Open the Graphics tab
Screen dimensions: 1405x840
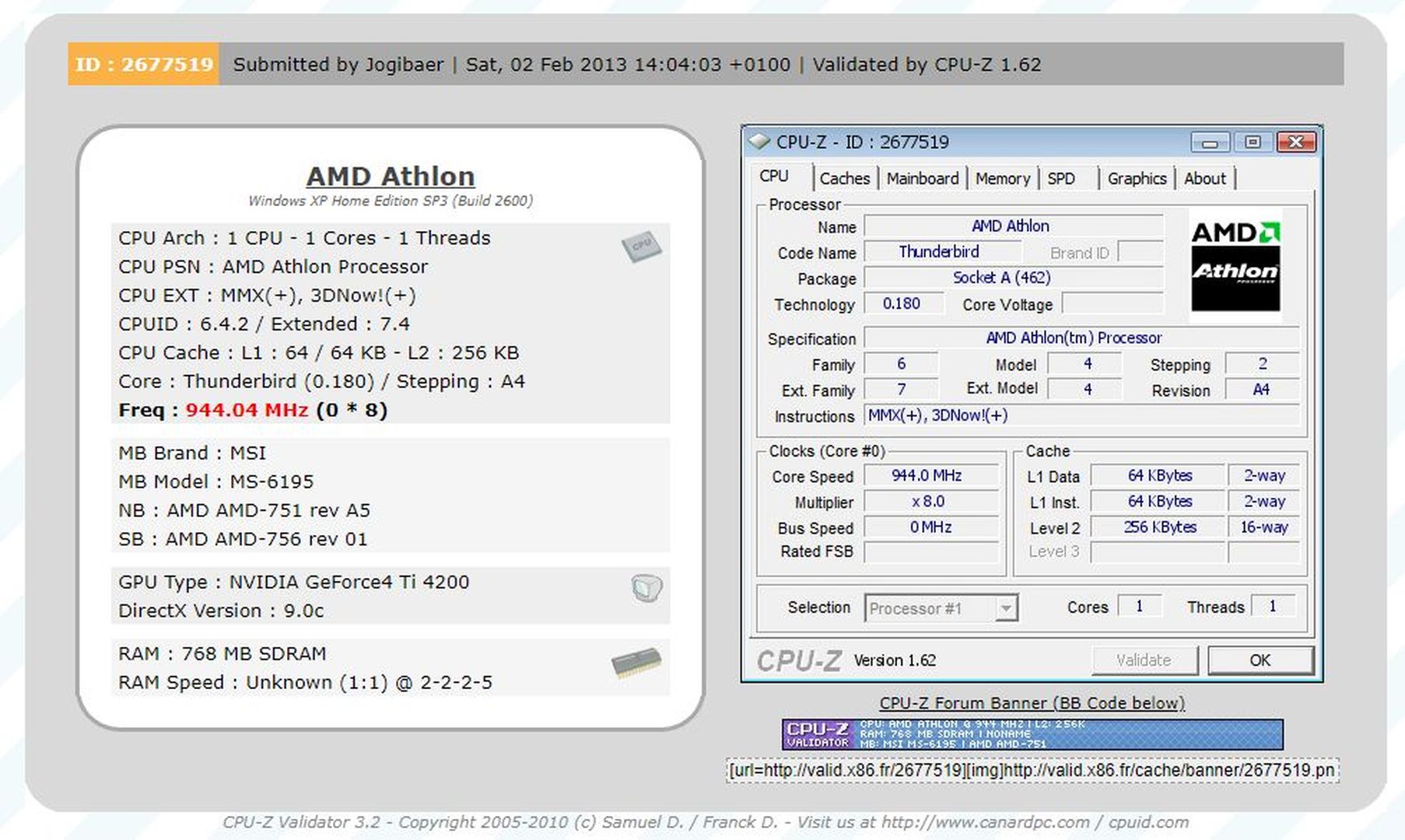coord(1137,179)
